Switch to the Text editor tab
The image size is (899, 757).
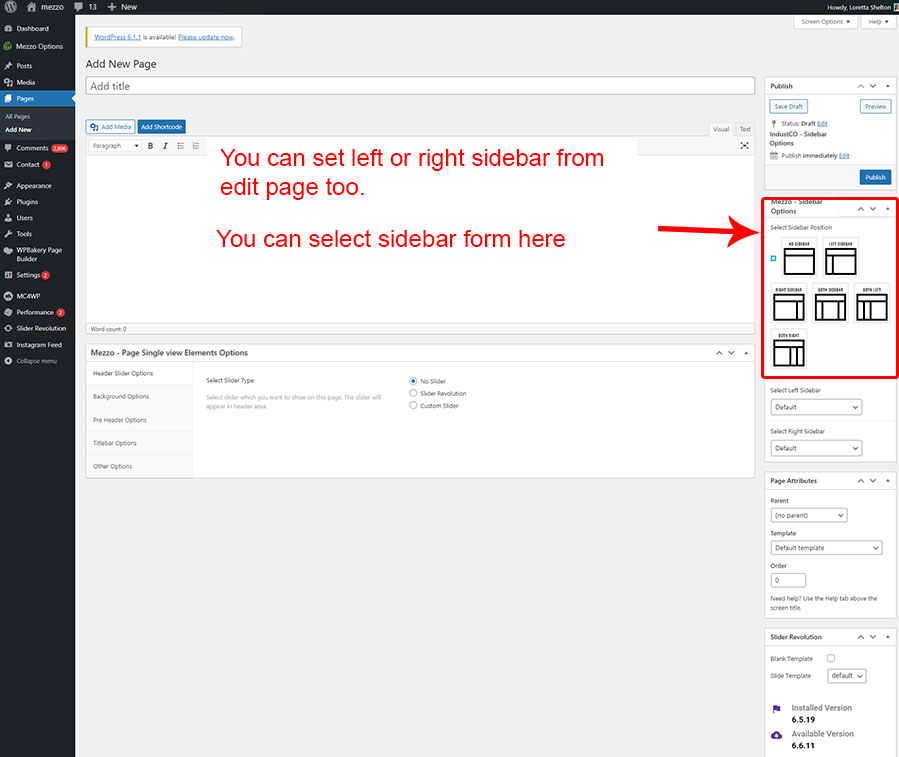[x=745, y=129]
